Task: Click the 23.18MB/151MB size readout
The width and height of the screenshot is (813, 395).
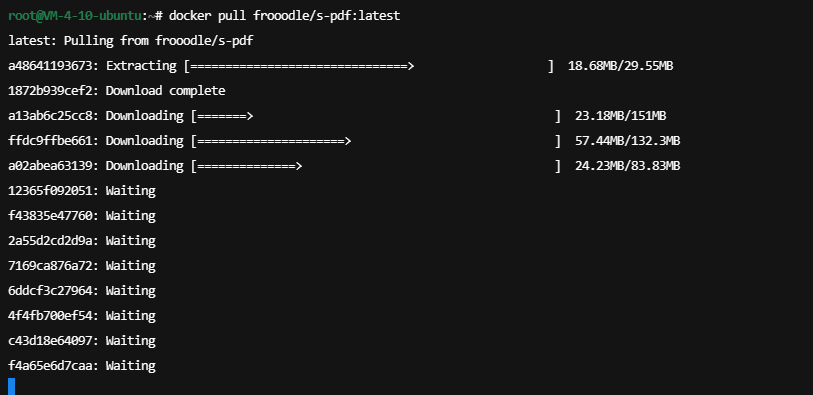Action: [x=621, y=116]
